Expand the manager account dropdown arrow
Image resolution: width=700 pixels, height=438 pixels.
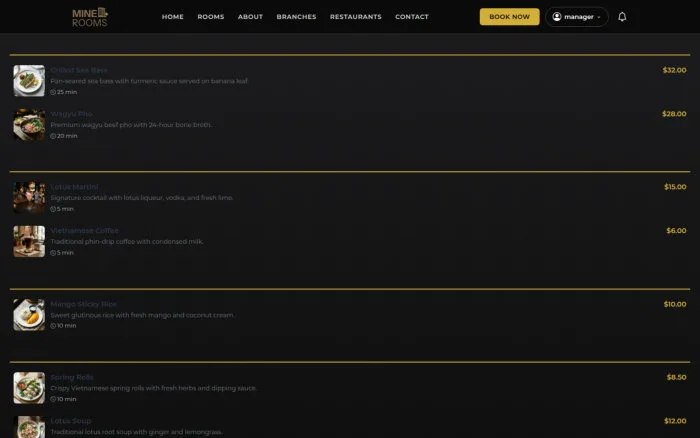click(x=599, y=17)
